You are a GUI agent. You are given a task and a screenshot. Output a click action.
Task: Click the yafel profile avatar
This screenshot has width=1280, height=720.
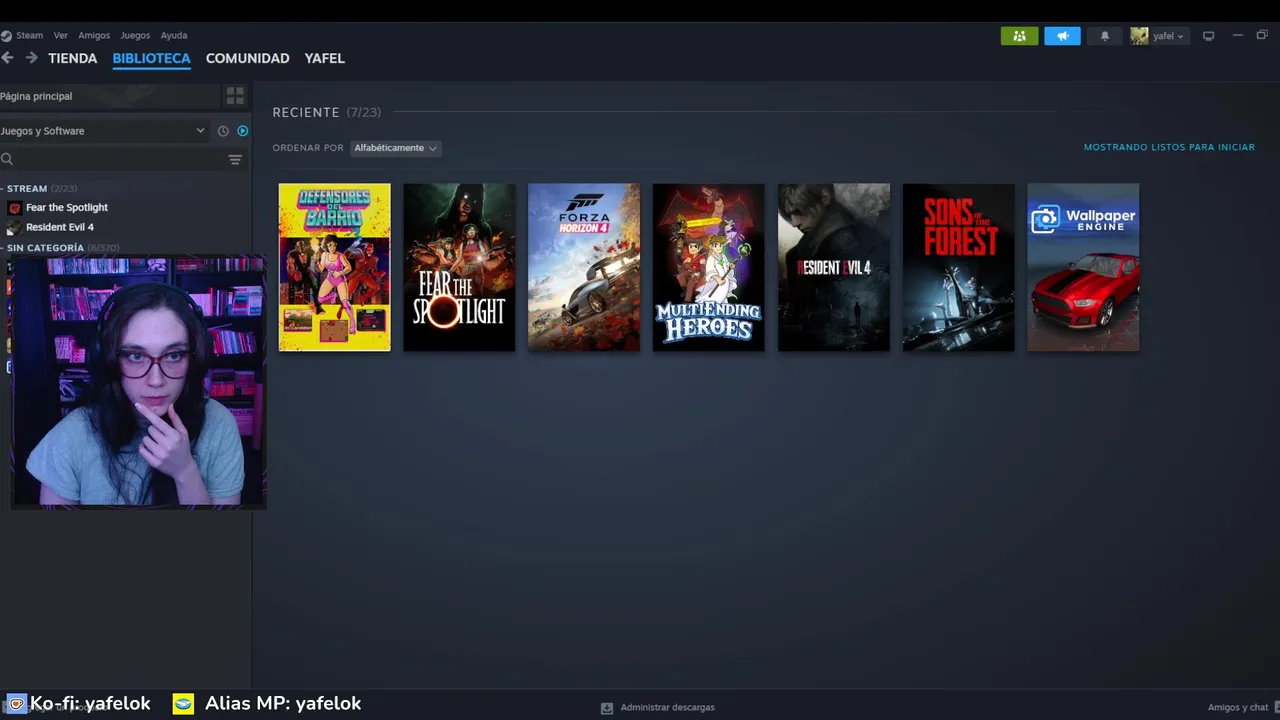tap(1139, 36)
